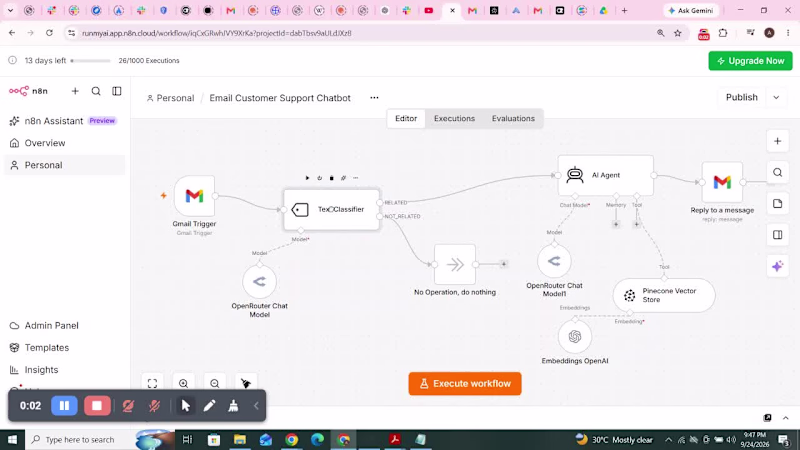The height and width of the screenshot is (450, 800).
Task: Click Upgrade Now button
Action: click(x=750, y=61)
